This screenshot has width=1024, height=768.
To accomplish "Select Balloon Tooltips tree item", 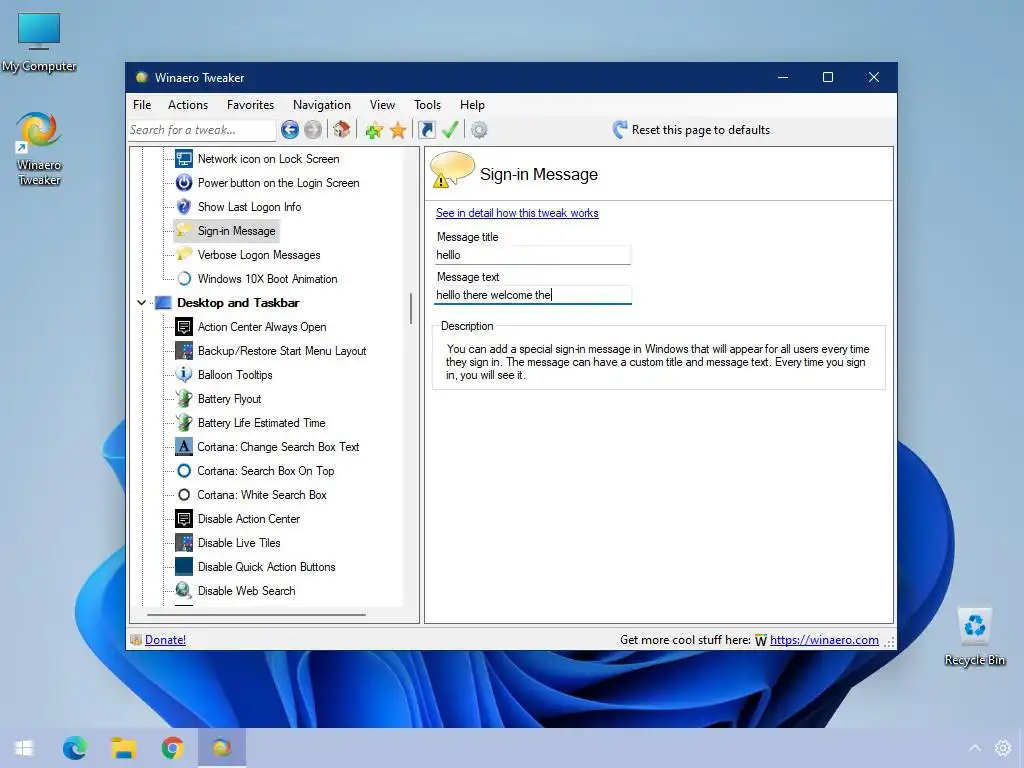I will point(235,375).
